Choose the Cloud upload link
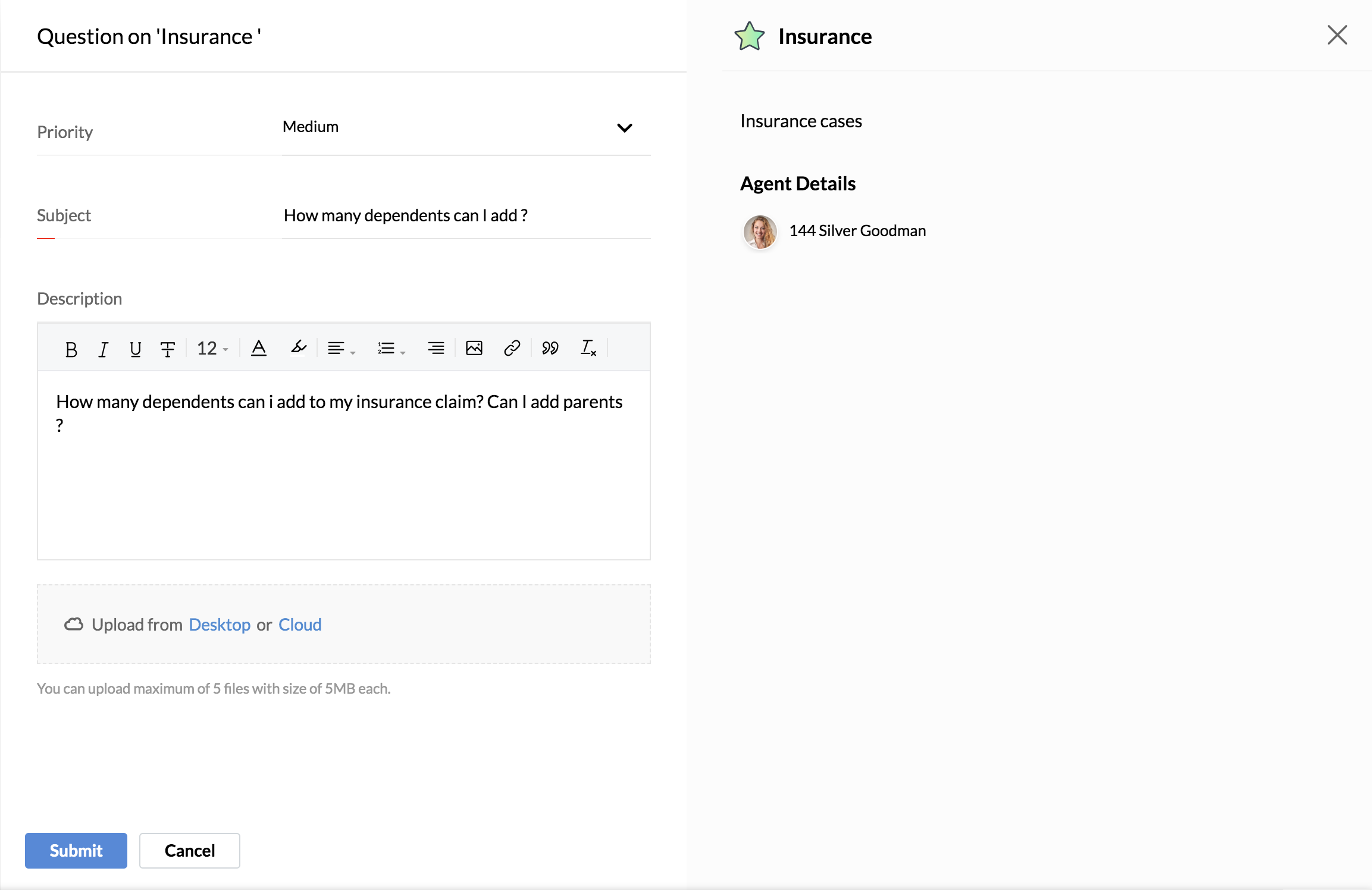Viewport: 1372px width, 890px height. point(300,625)
